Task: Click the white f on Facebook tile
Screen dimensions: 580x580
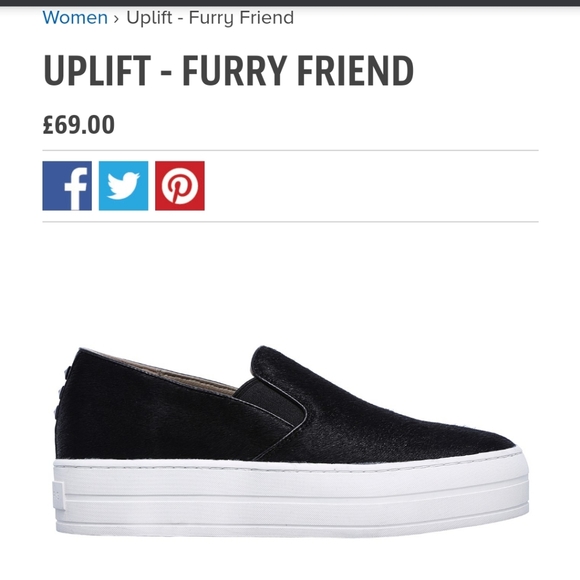Action: point(76,189)
